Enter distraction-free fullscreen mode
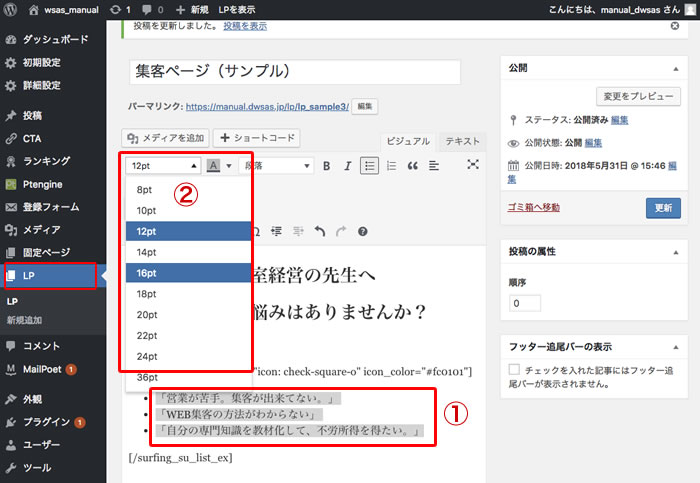700x483 pixels. (473, 165)
